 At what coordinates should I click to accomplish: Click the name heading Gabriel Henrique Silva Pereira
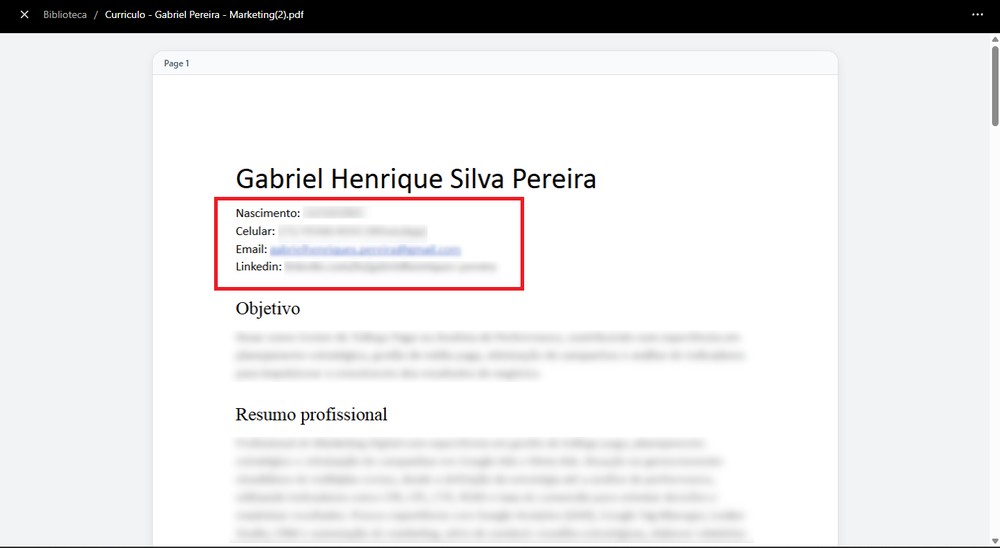[x=416, y=179]
